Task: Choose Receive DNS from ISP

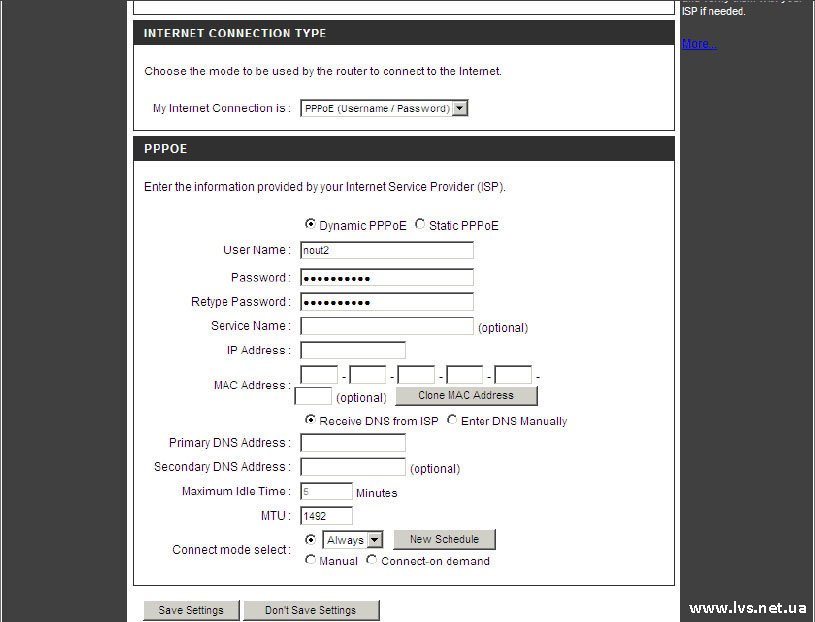Action: 310,420
